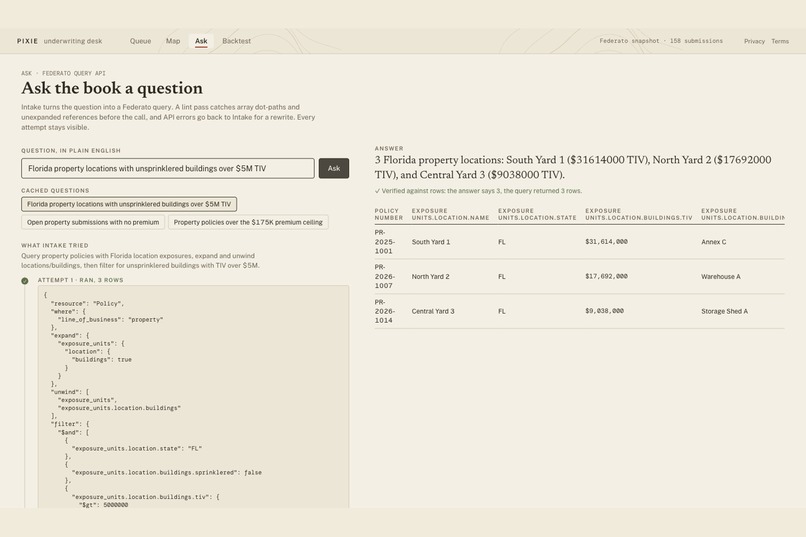Open the Terms link

pyautogui.click(x=780, y=41)
